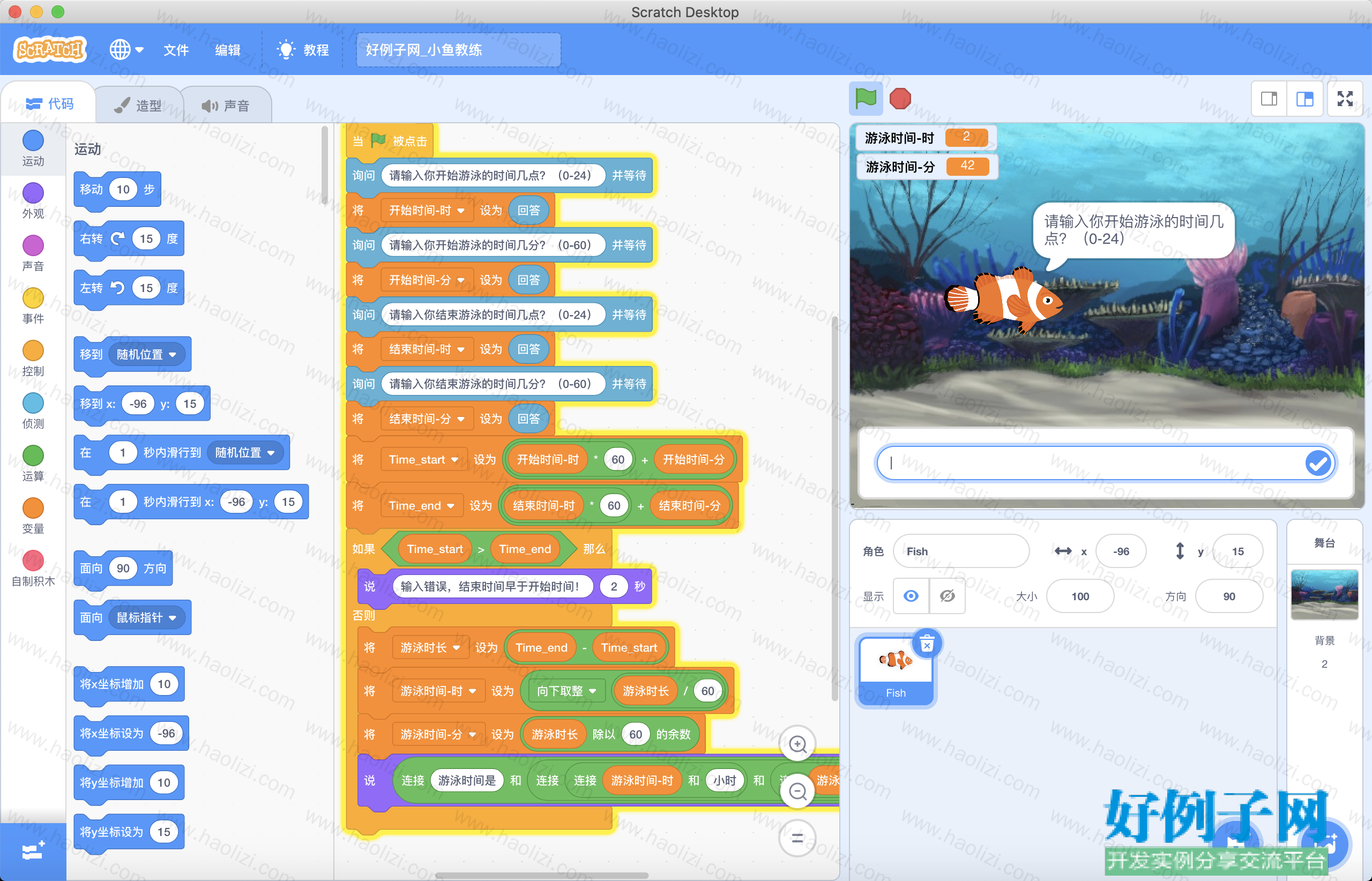
Task: Click the green flag to run the project
Action: pos(866,99)
